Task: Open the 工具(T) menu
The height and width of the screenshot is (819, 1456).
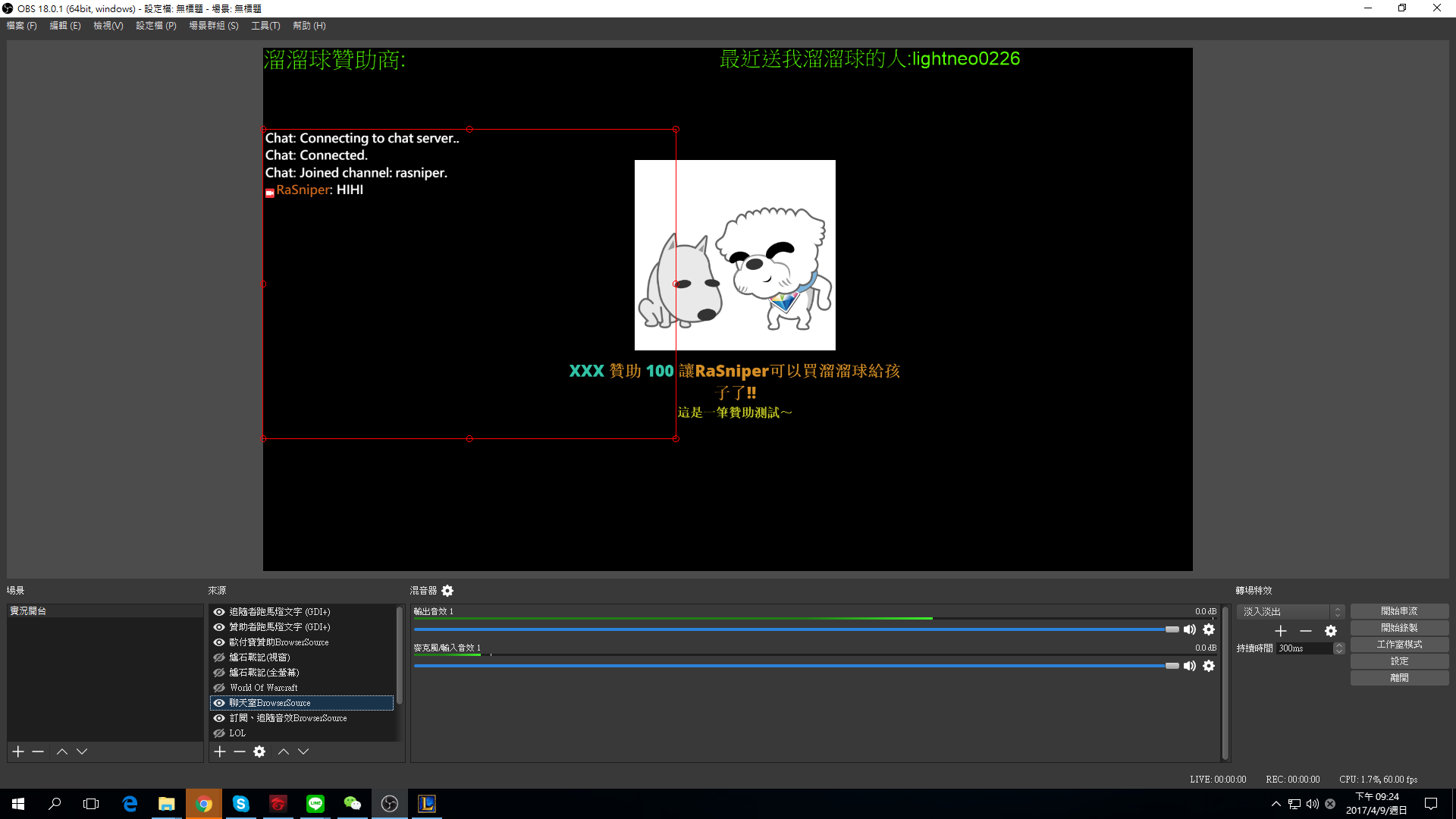Action: point(265,26)
